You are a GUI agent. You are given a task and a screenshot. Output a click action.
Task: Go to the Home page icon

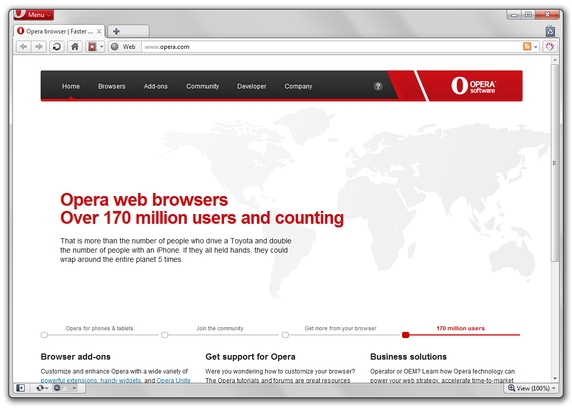pos(75,47)
